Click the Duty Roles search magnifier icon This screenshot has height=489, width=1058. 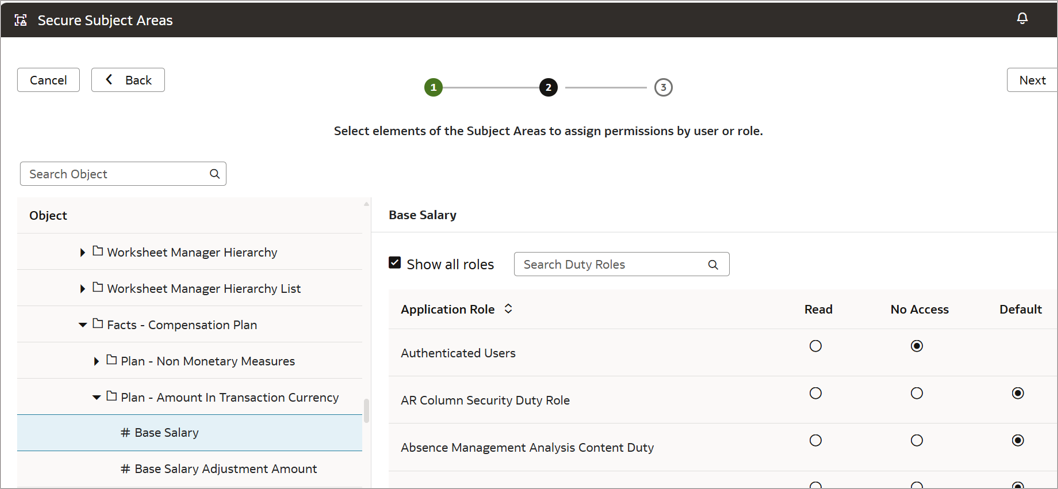tap(713, 265)
